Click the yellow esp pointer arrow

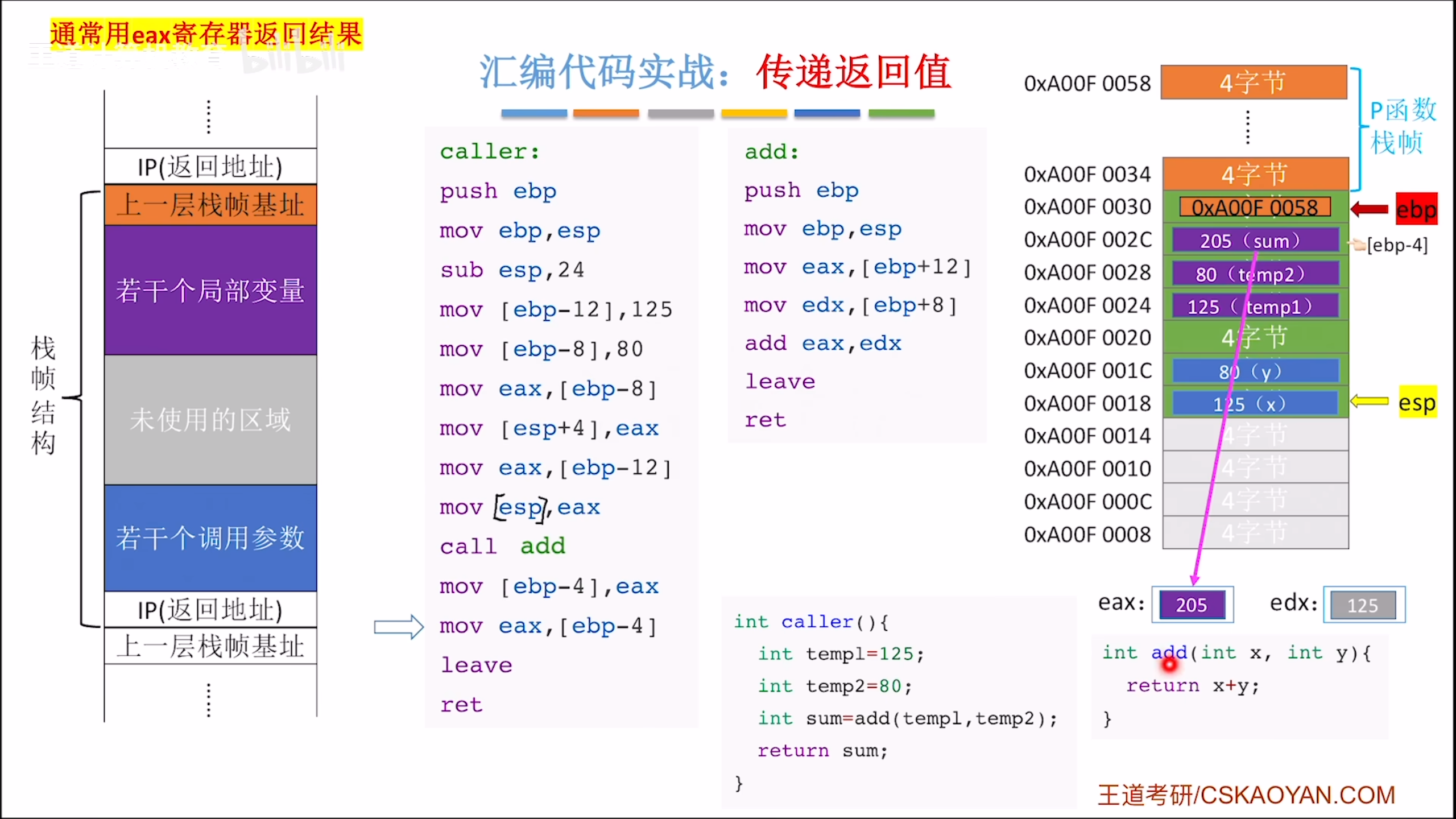click(x=1370, y=402)
